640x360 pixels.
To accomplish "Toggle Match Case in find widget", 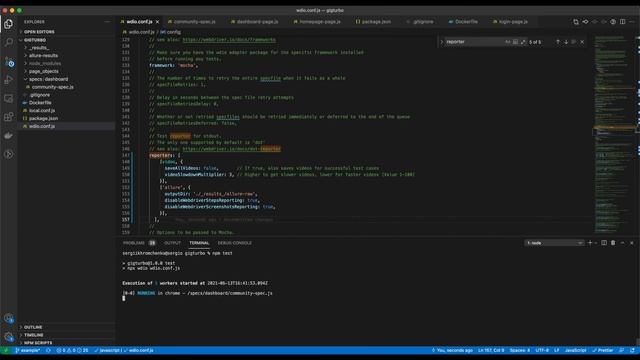I will pos(507,42).
